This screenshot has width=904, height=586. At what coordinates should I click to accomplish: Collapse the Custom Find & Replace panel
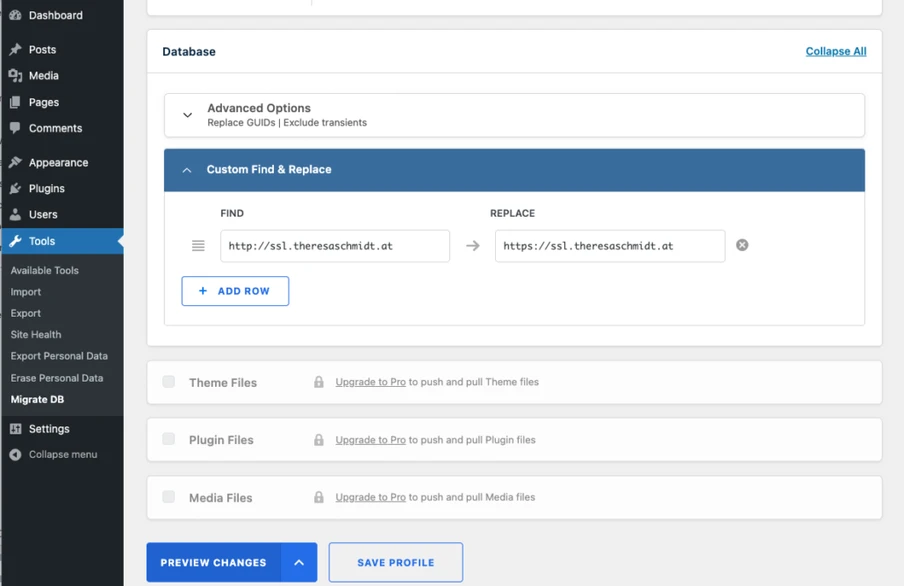point(187,170)
